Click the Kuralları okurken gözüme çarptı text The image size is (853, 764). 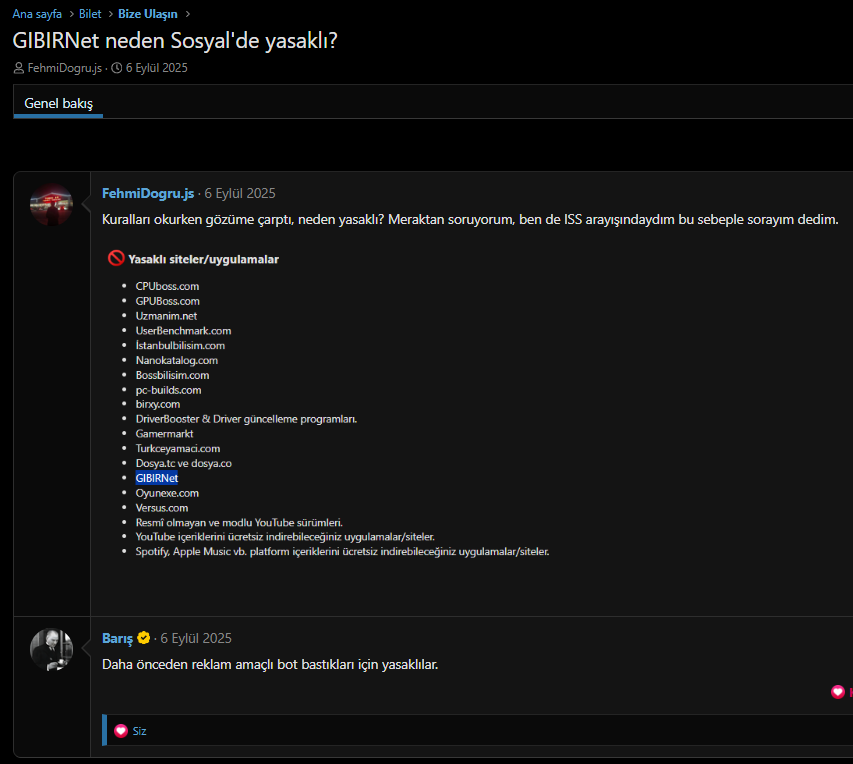coord(470,219)
